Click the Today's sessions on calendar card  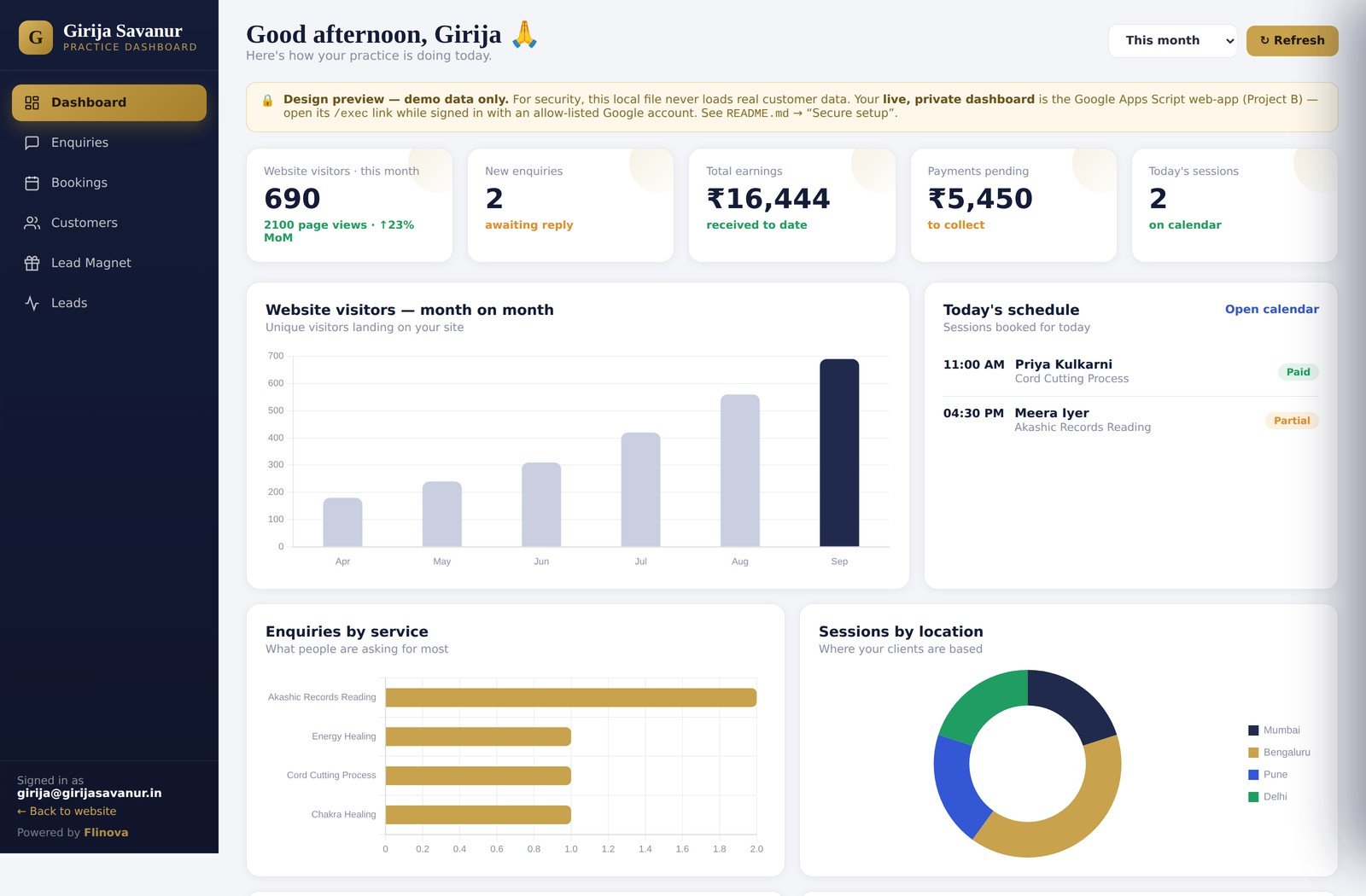pyautogui.click(x=1235, y=206)
